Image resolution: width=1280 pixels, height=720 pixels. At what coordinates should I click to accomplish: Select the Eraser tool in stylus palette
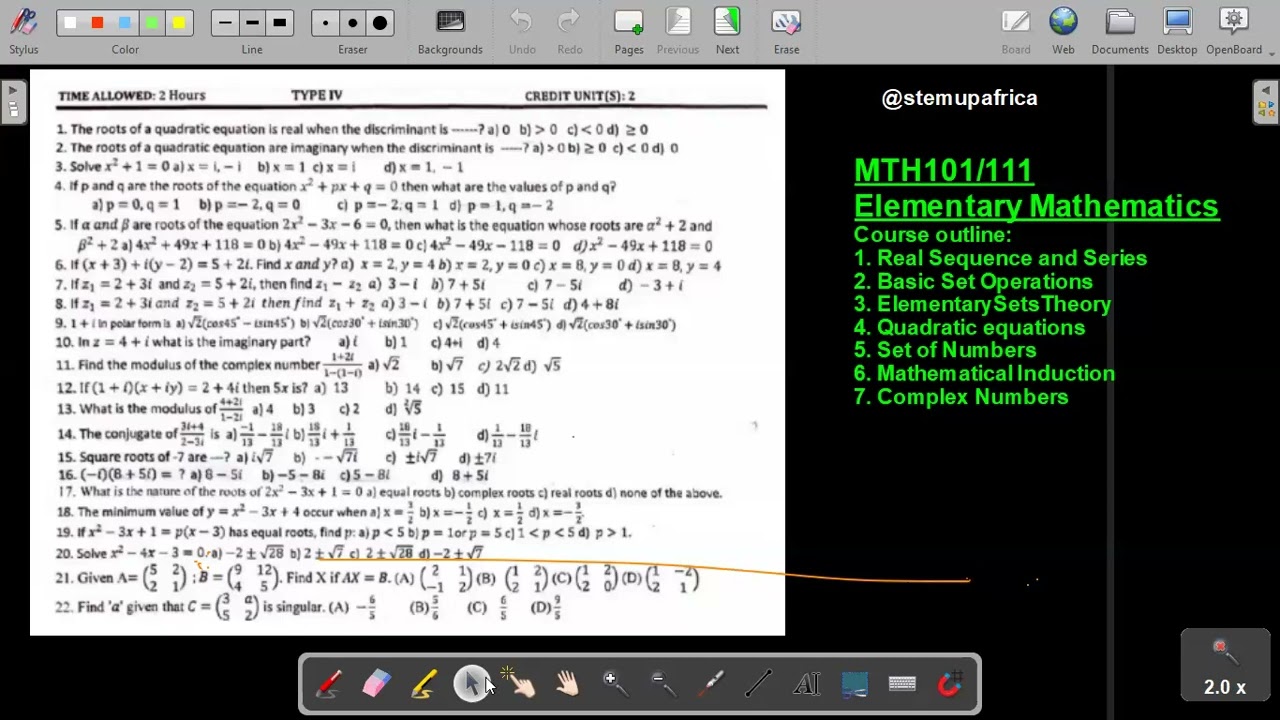[x=376, y=684]
